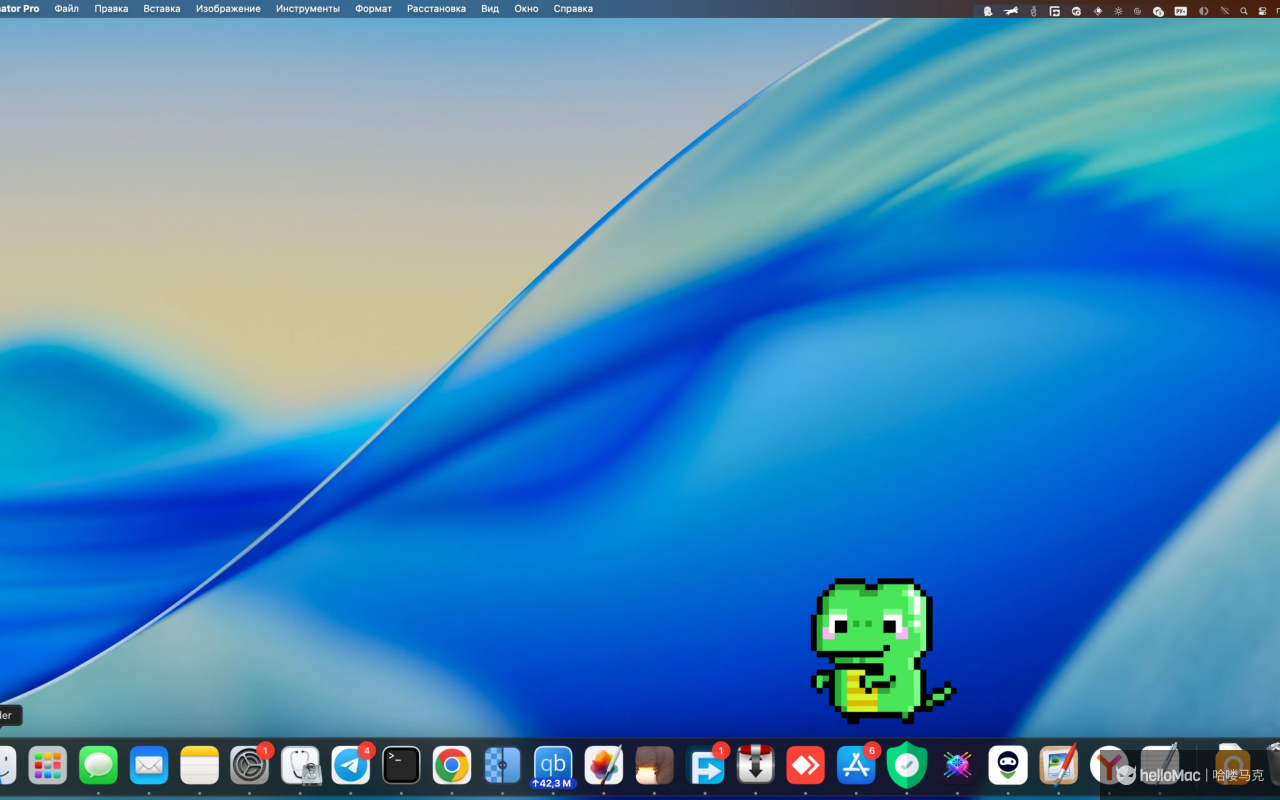Image resolution: width=1280 pixels, height=800 pixels.
Task: Open the picture-with-paintbrush app in Dock
Action: 1058,766
